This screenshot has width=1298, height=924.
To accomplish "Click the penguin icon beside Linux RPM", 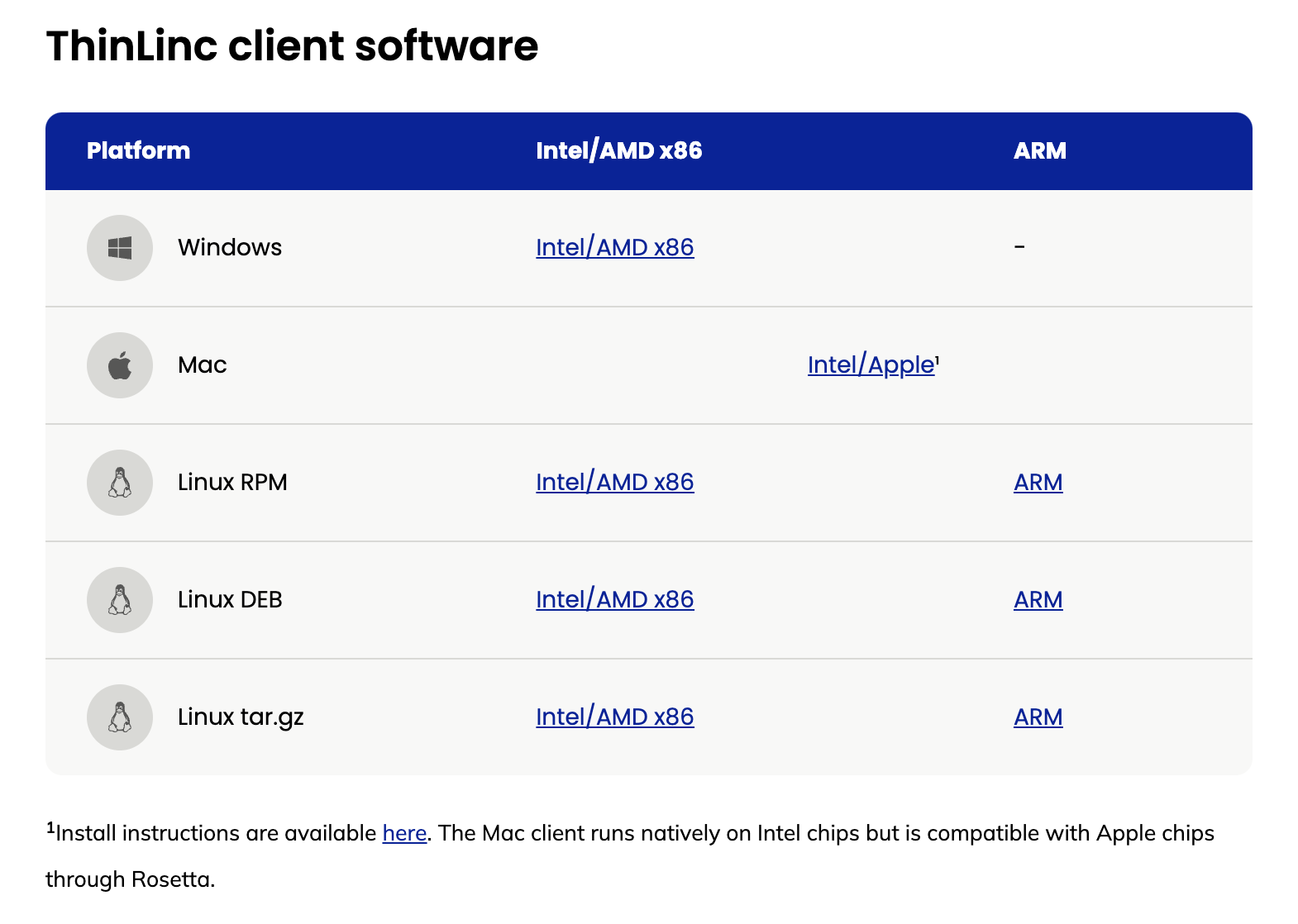I will pos(120,483).
